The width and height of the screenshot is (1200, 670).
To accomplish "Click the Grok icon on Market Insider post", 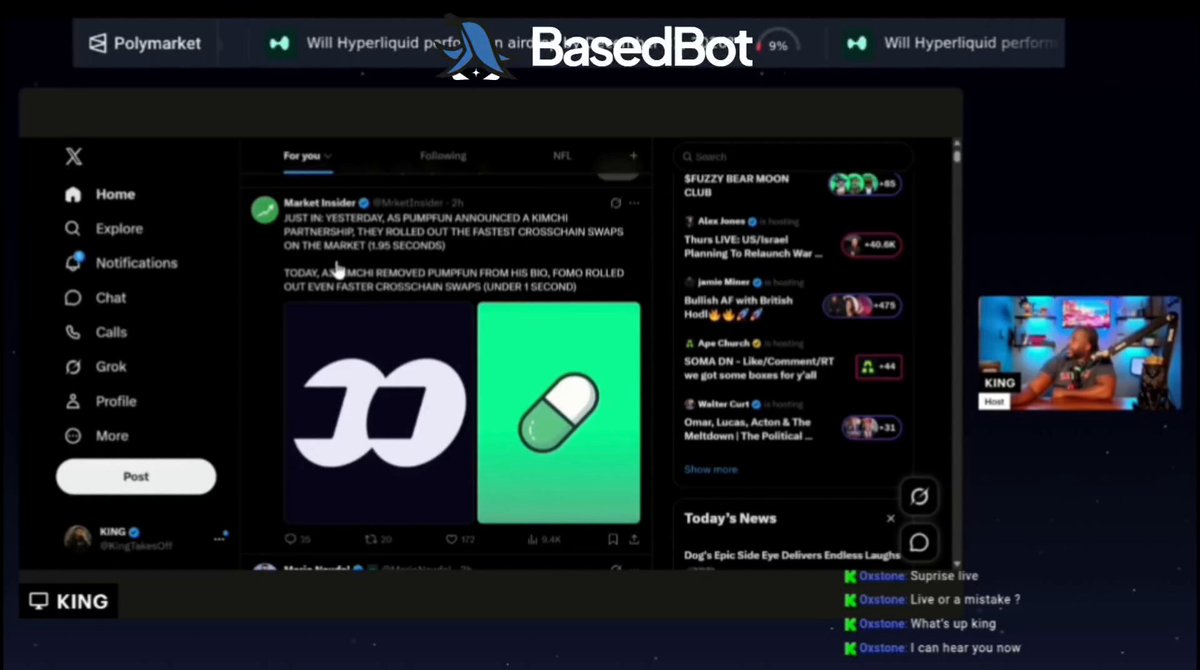I will pyautogui.click(x=616, y=203).
